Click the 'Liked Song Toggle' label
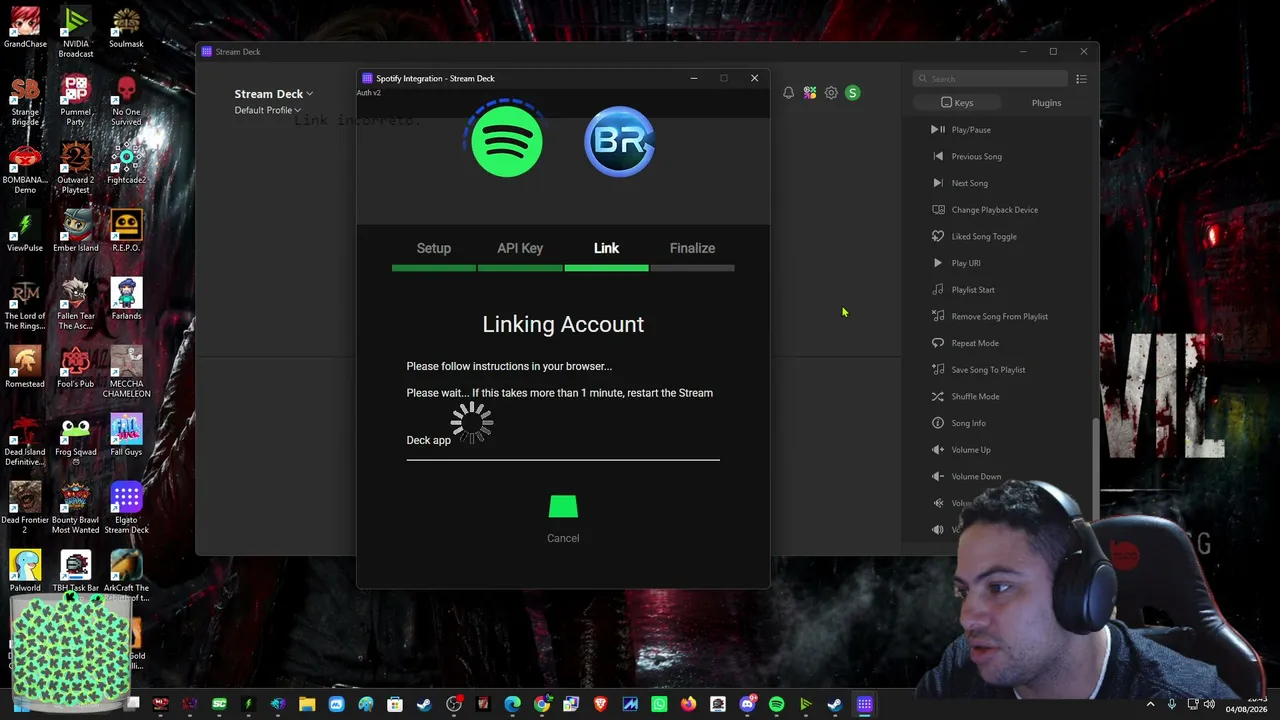Viewport: 1280px width, 720px height. (984, 237)
